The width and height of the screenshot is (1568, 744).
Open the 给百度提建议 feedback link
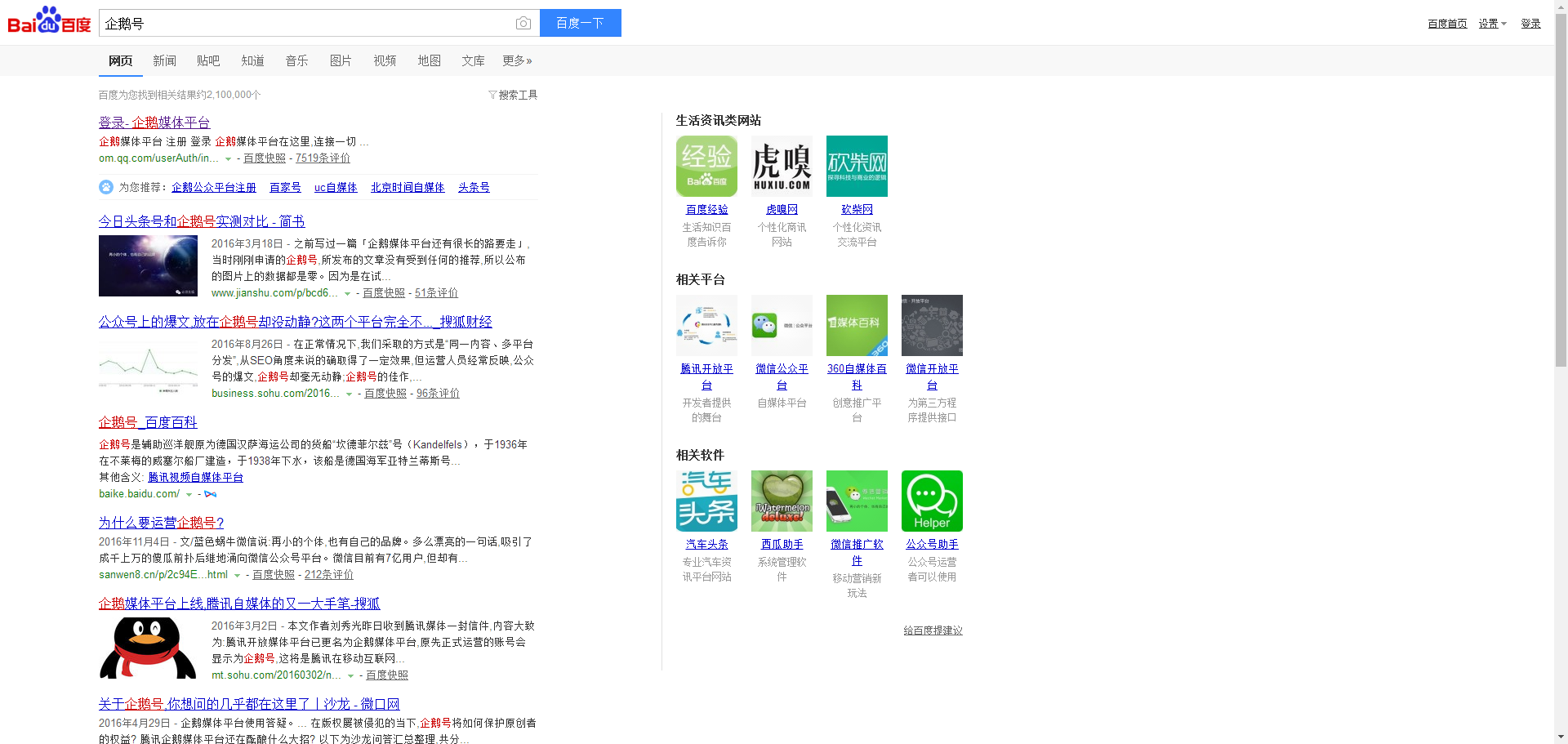(x=932, y=630)
